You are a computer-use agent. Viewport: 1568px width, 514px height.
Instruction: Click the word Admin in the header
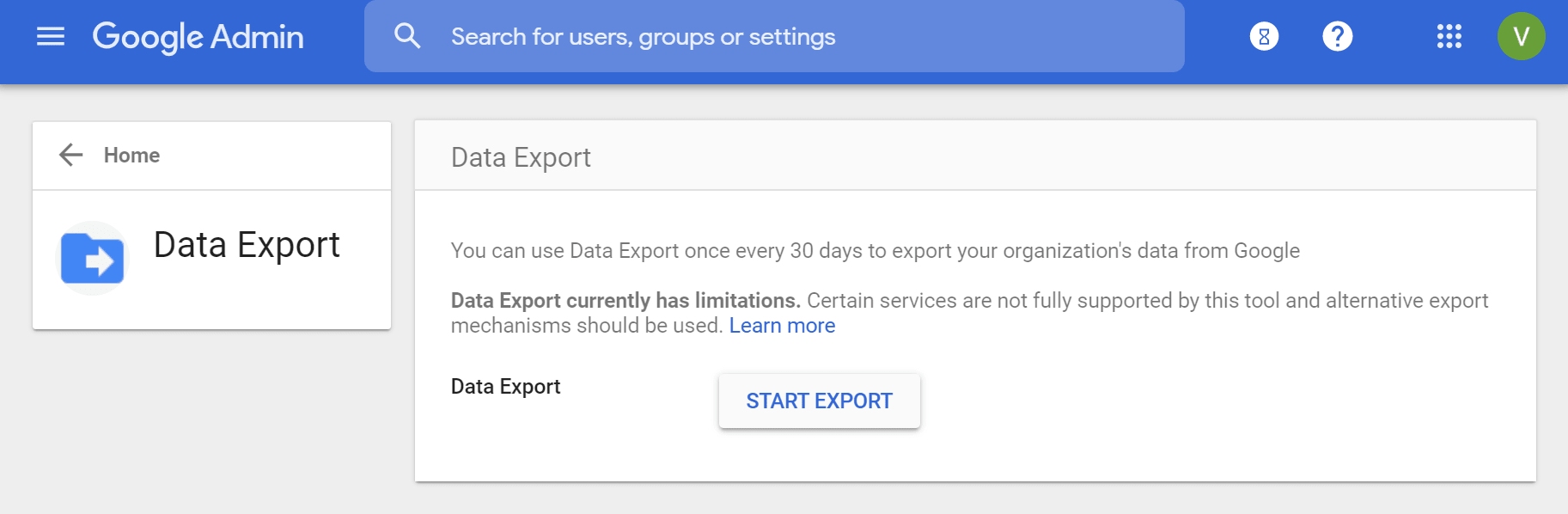click(x=257, y=37)
